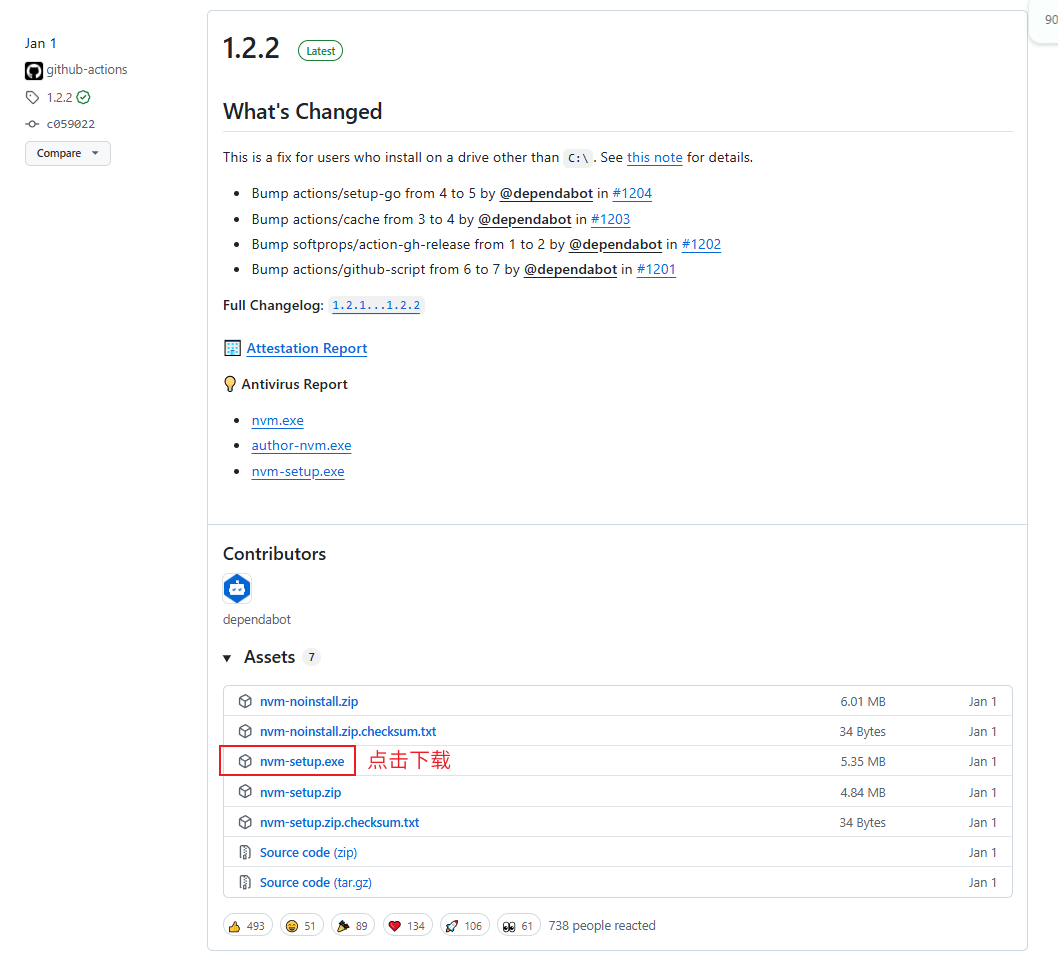This screenshot has width=1058, height=962.
Task: Click '738 people reacted' text
Action: (602, 926)
